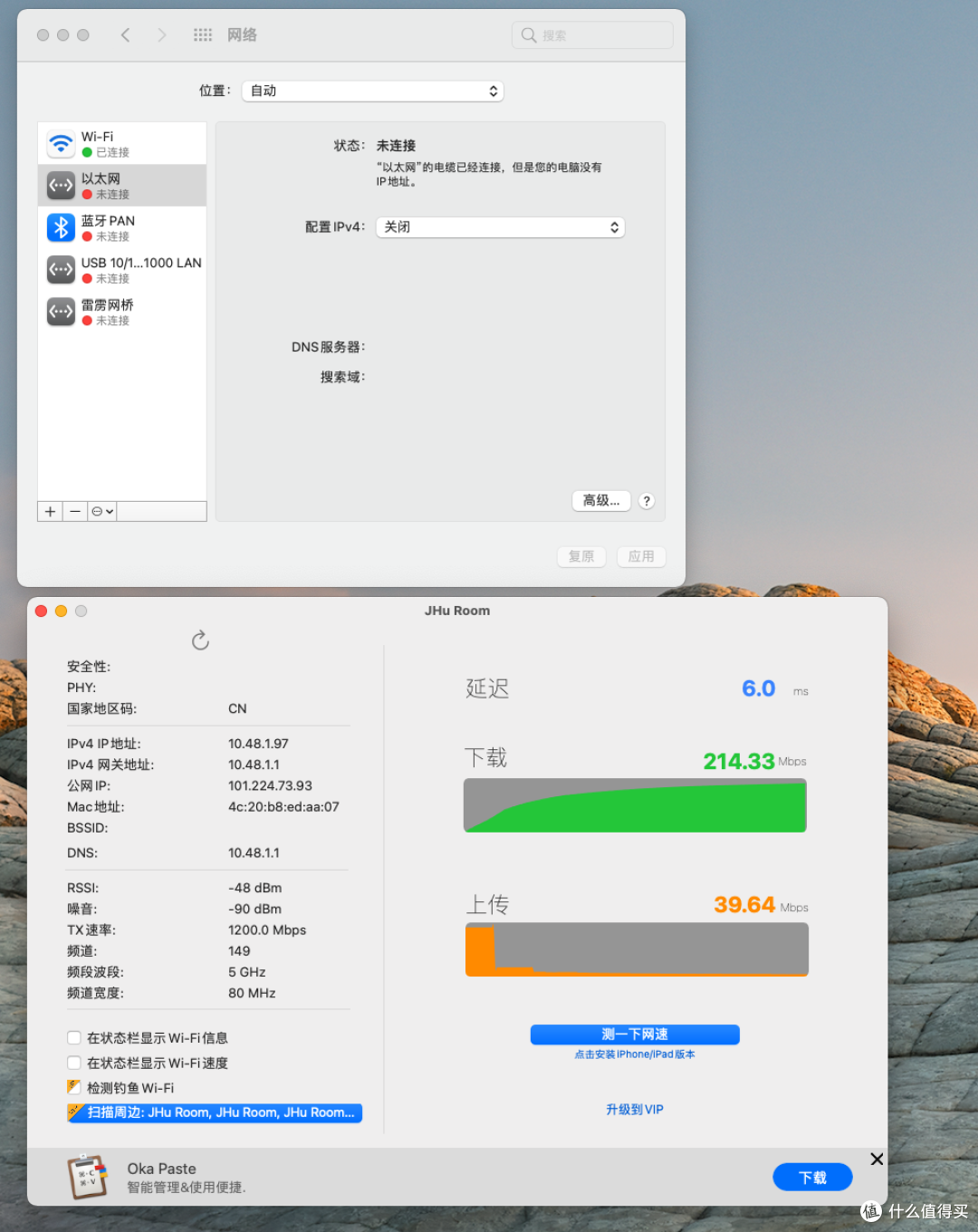The width and height of the screenshot is (978, 1232).
Task: Click country code value CN
Action: click(237, 708)
